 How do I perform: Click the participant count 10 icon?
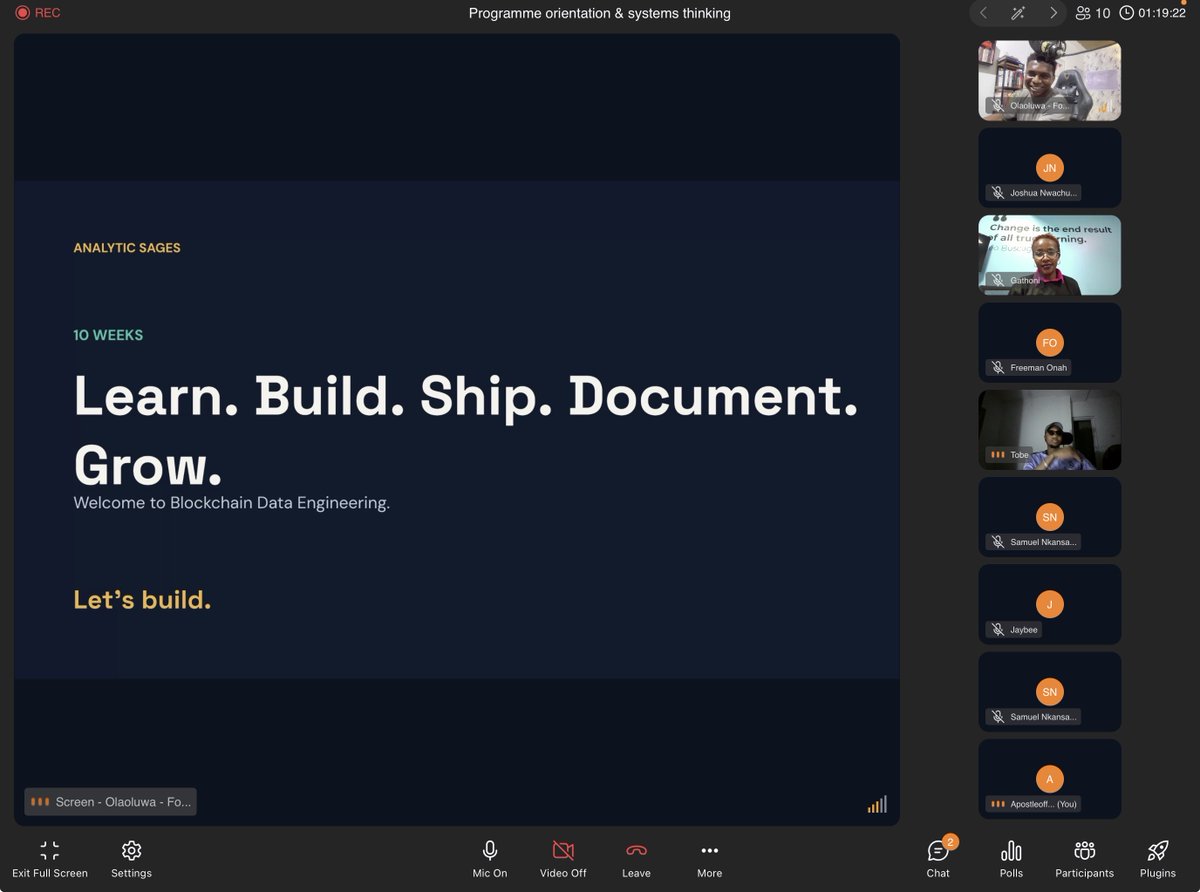1093,13
